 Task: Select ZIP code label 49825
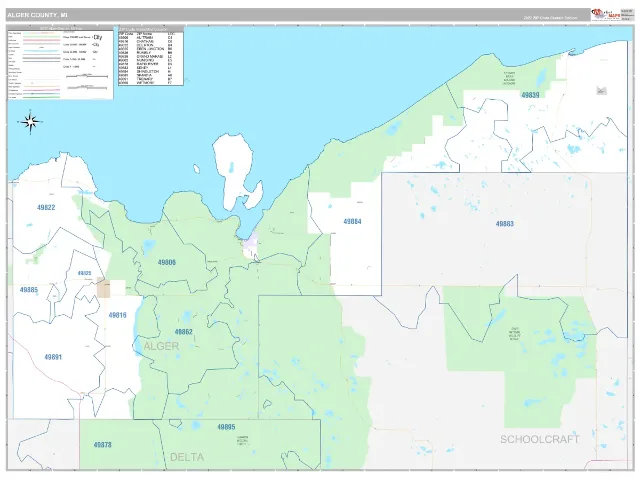click(84, 273)
